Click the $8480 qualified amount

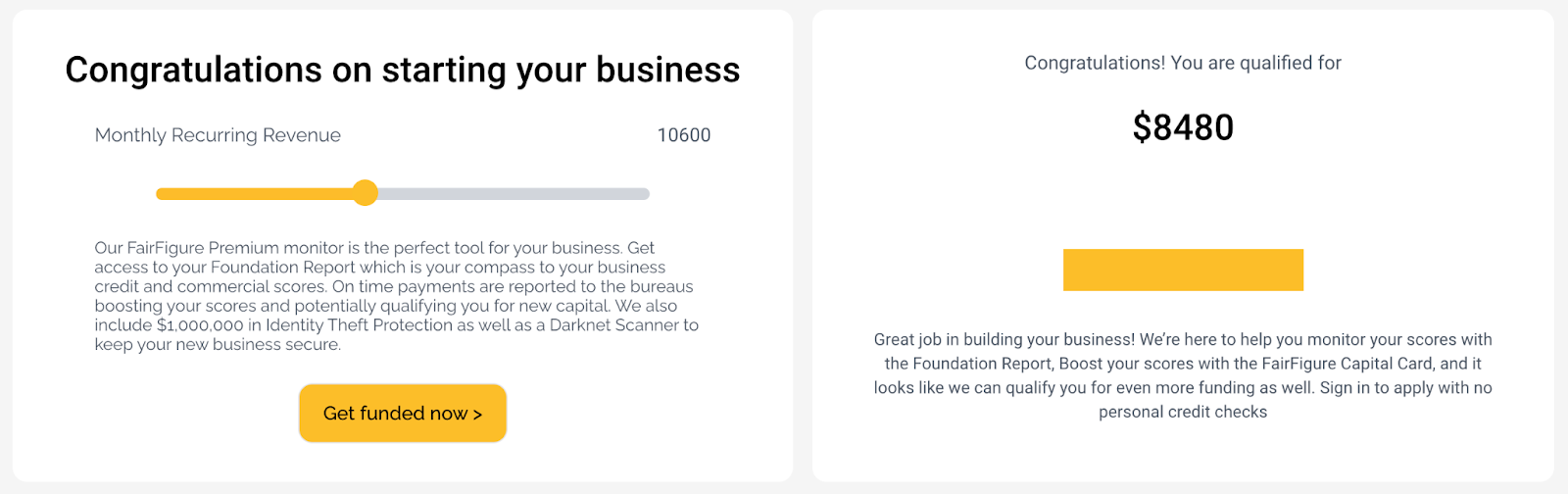[x=1183, y=127]
